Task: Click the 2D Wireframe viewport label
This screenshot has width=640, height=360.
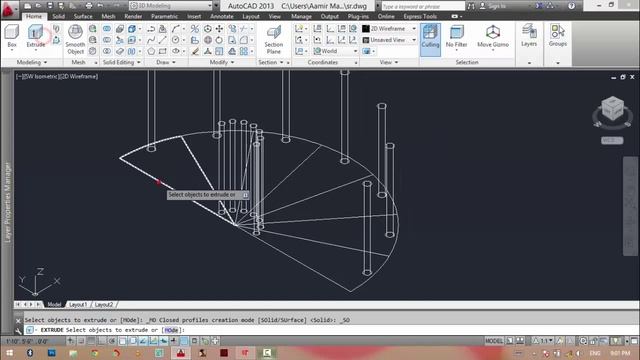Action: click(79, 76)
